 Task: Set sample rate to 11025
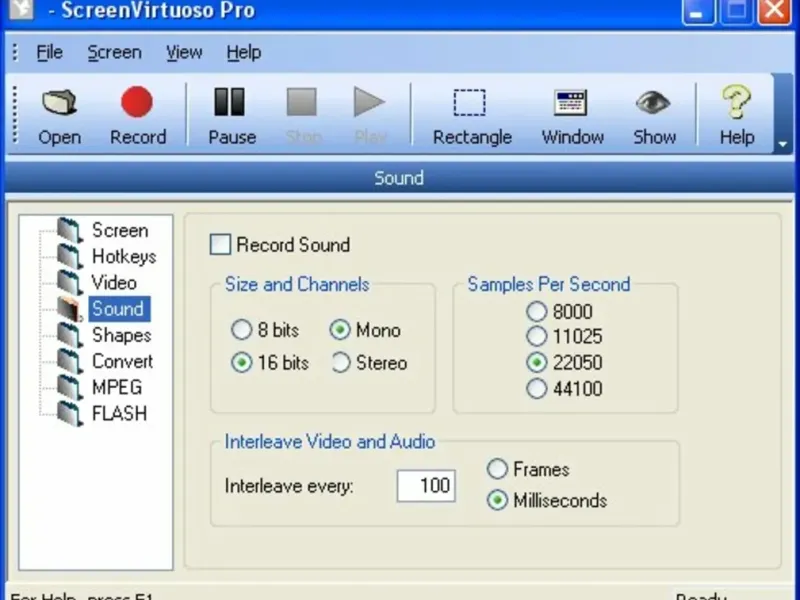[x=536, y=336]
